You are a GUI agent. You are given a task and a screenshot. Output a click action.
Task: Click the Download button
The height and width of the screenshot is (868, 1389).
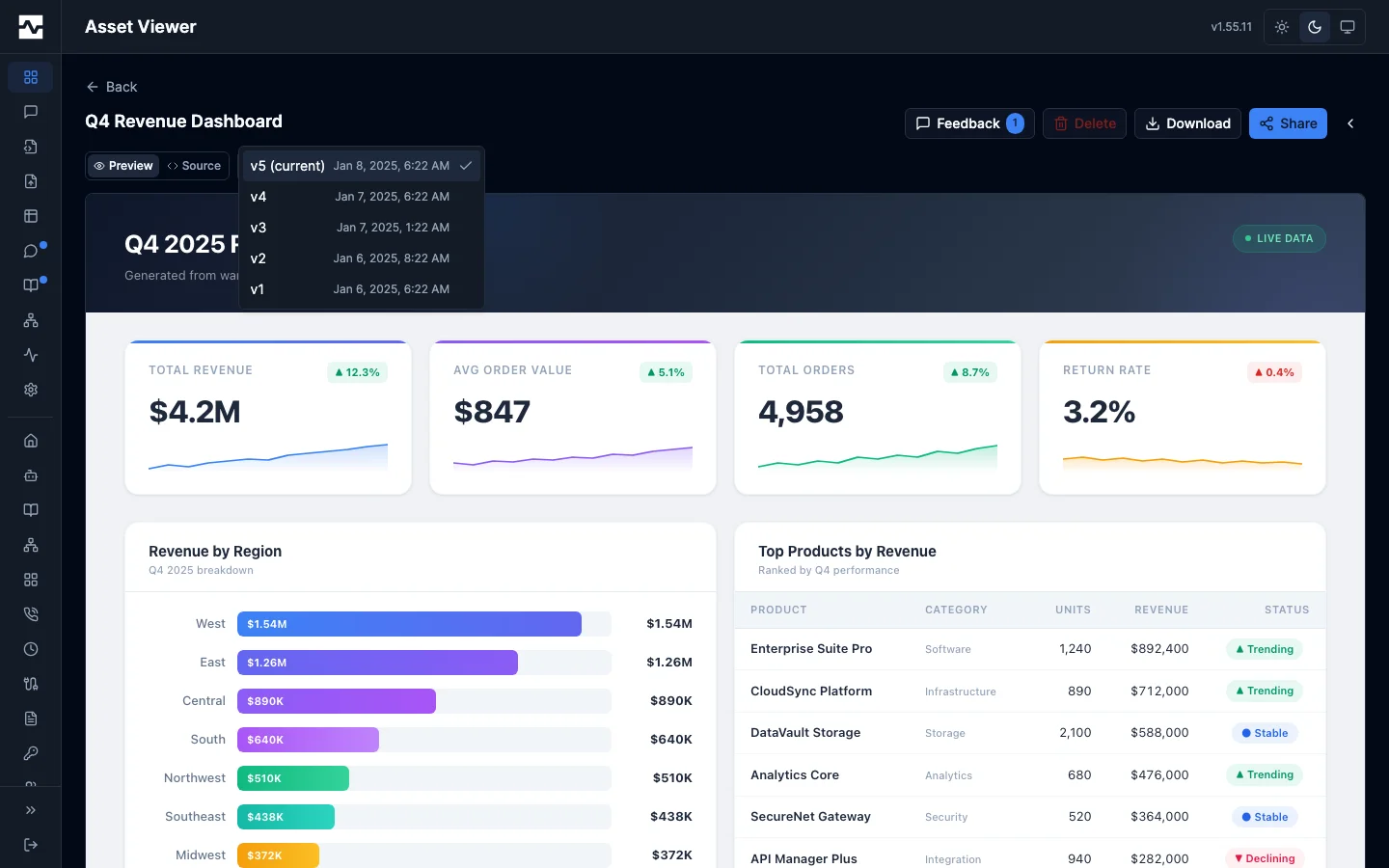[1187, 123]
